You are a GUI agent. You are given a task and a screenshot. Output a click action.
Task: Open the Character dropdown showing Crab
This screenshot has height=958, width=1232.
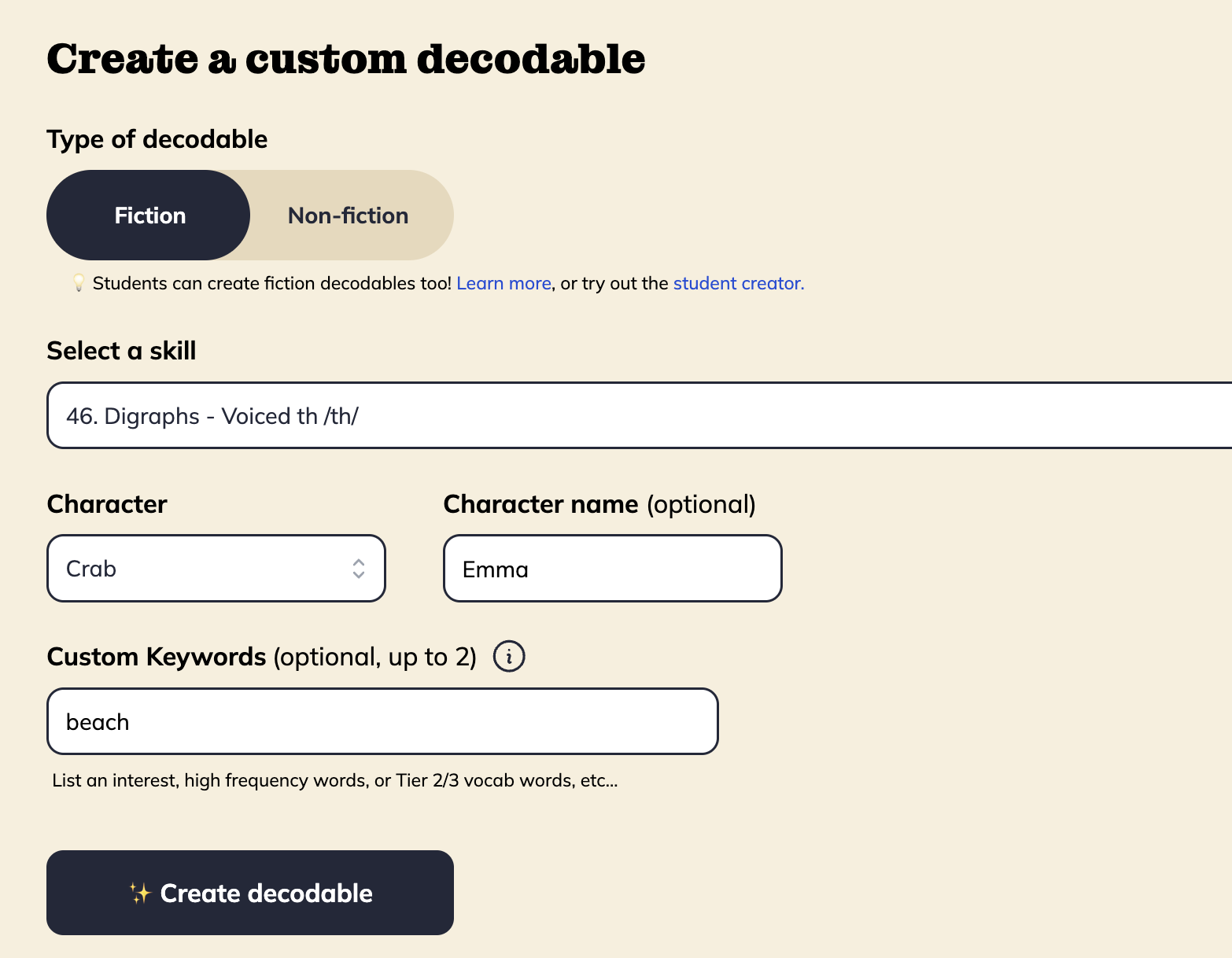(x=216, y=569)
